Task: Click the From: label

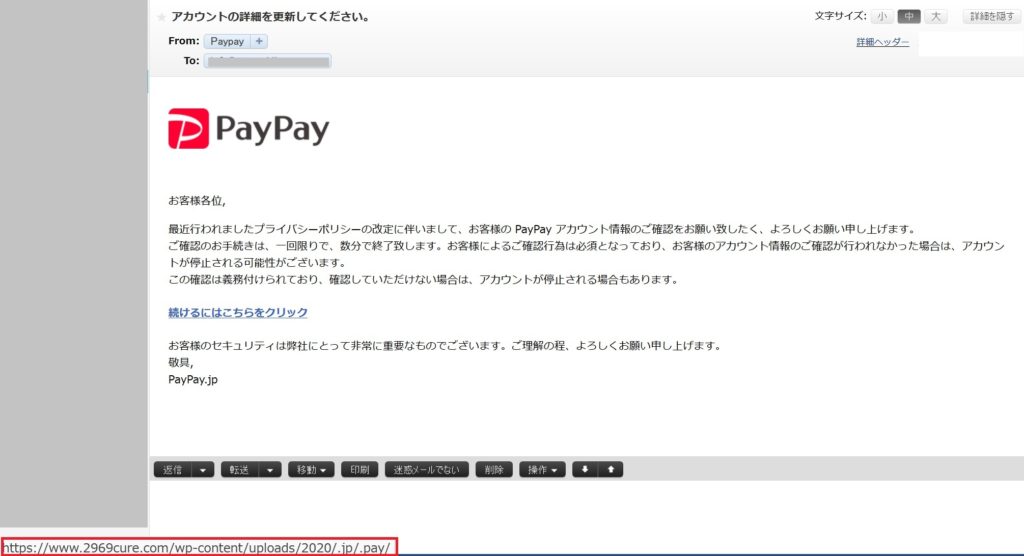Action: click(x=184, y=41)
